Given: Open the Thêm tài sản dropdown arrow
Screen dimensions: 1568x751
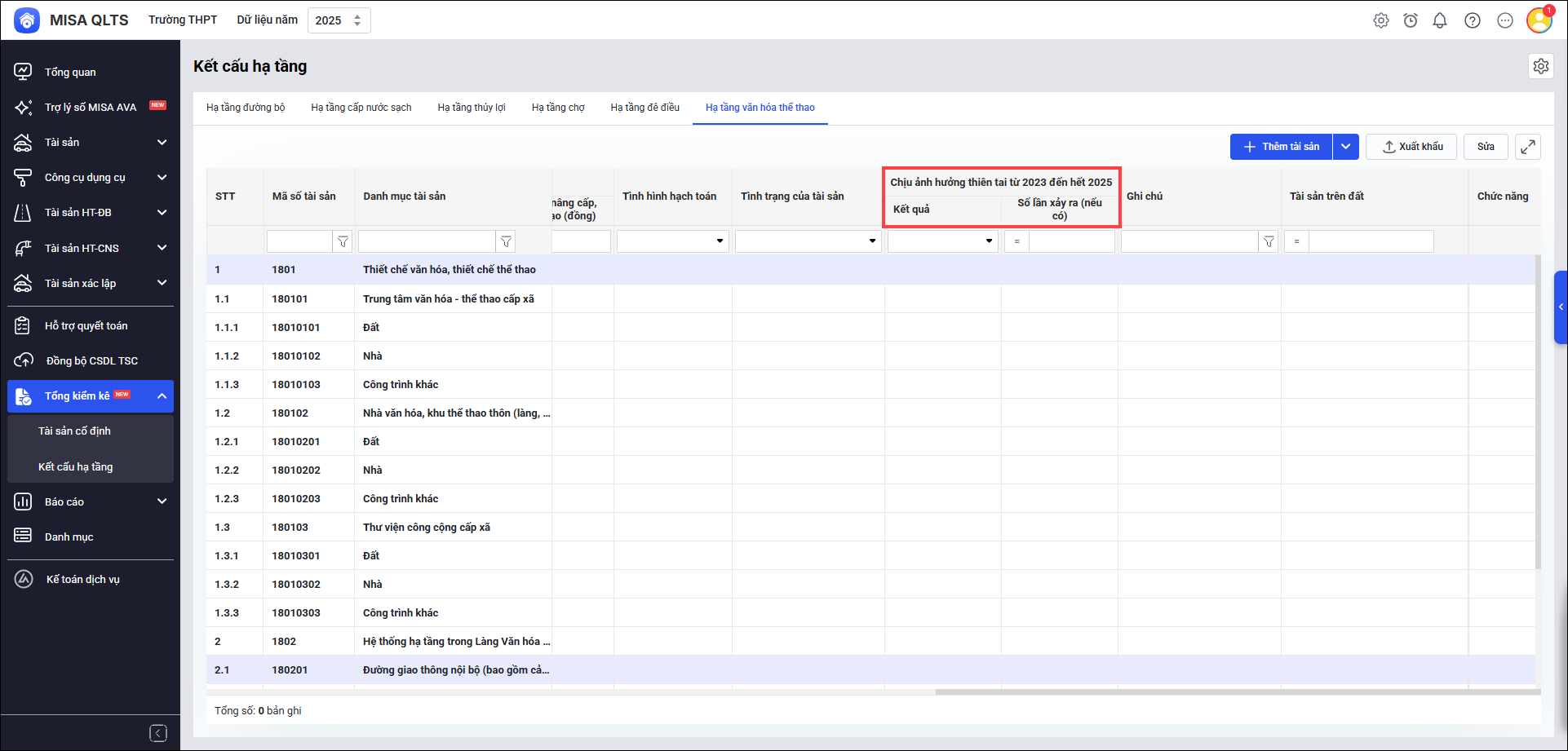Looking at the screenshot, I should (1345, 147).
